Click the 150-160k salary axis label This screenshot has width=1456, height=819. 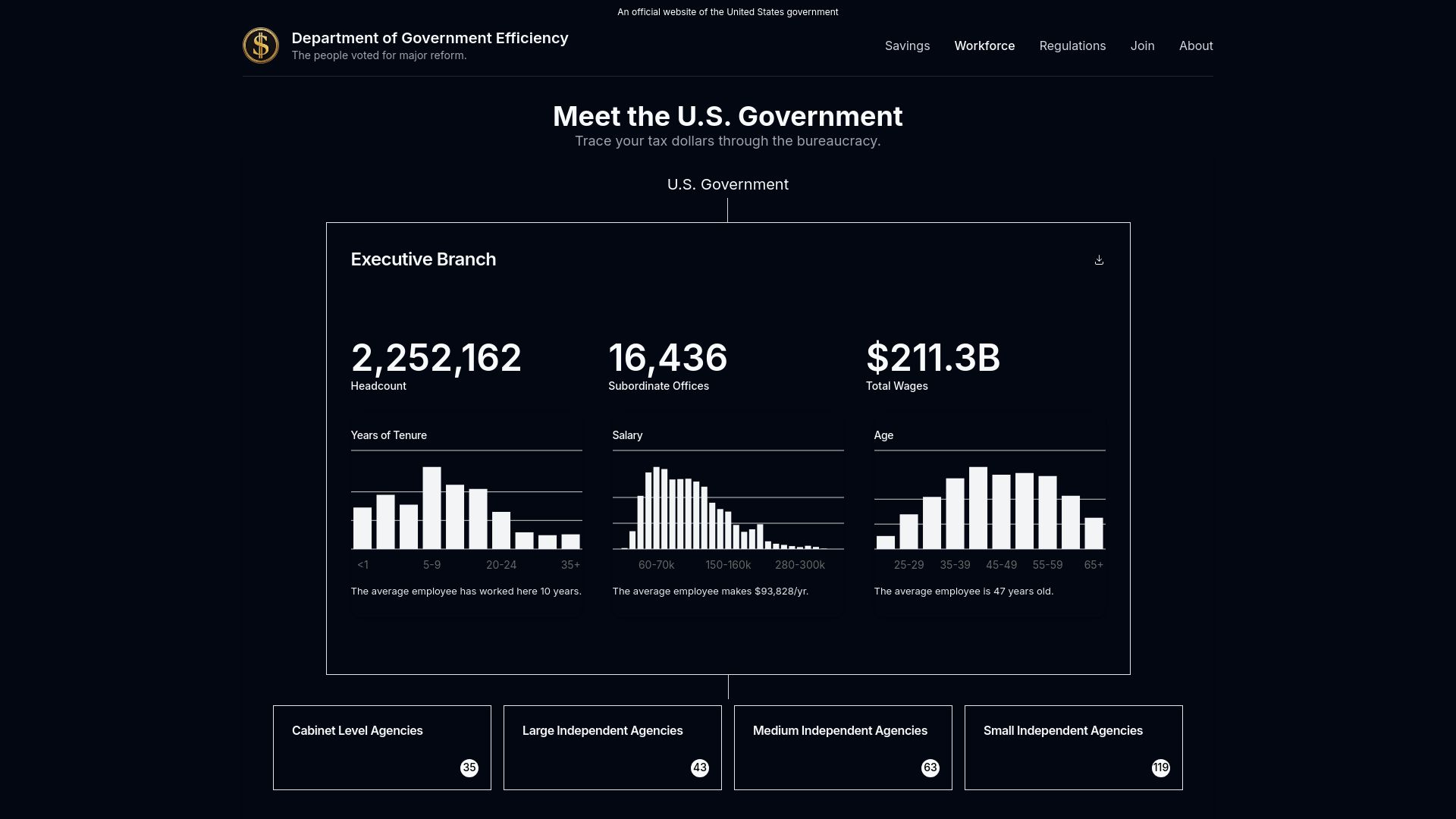pyautogui.click(x=728, y=565)
